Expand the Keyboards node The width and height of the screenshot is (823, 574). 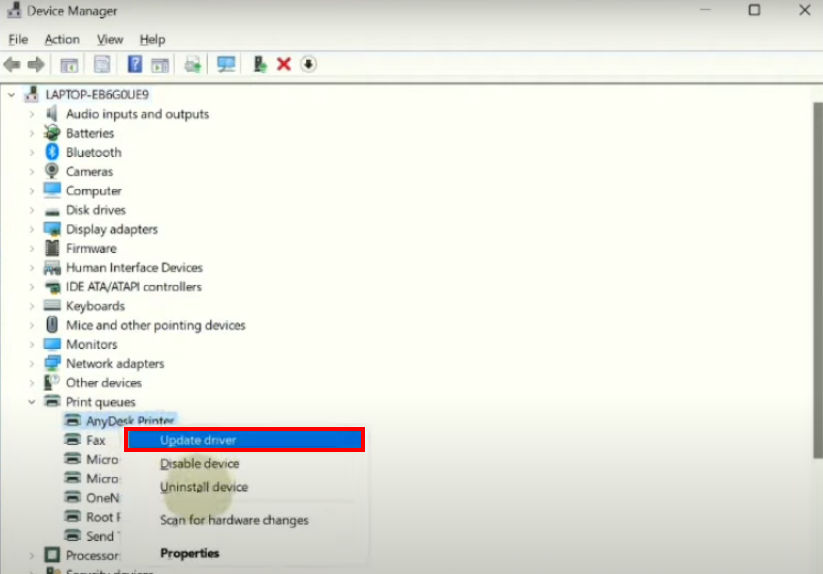pos(32,306)
